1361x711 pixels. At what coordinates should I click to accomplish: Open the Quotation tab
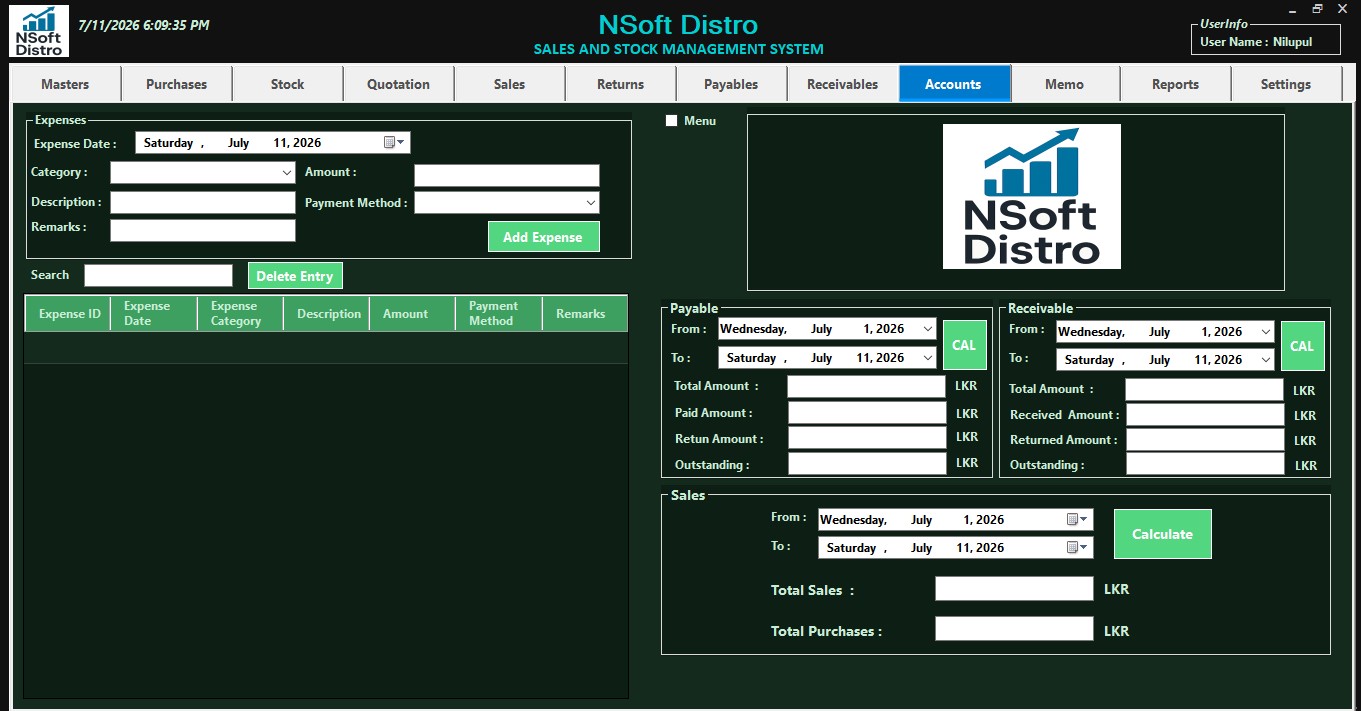(398, 84)
